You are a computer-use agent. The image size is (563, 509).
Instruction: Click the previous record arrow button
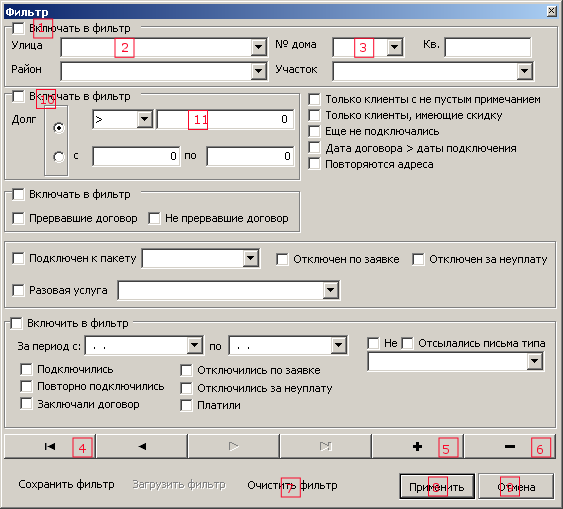[x=142, y=447]
